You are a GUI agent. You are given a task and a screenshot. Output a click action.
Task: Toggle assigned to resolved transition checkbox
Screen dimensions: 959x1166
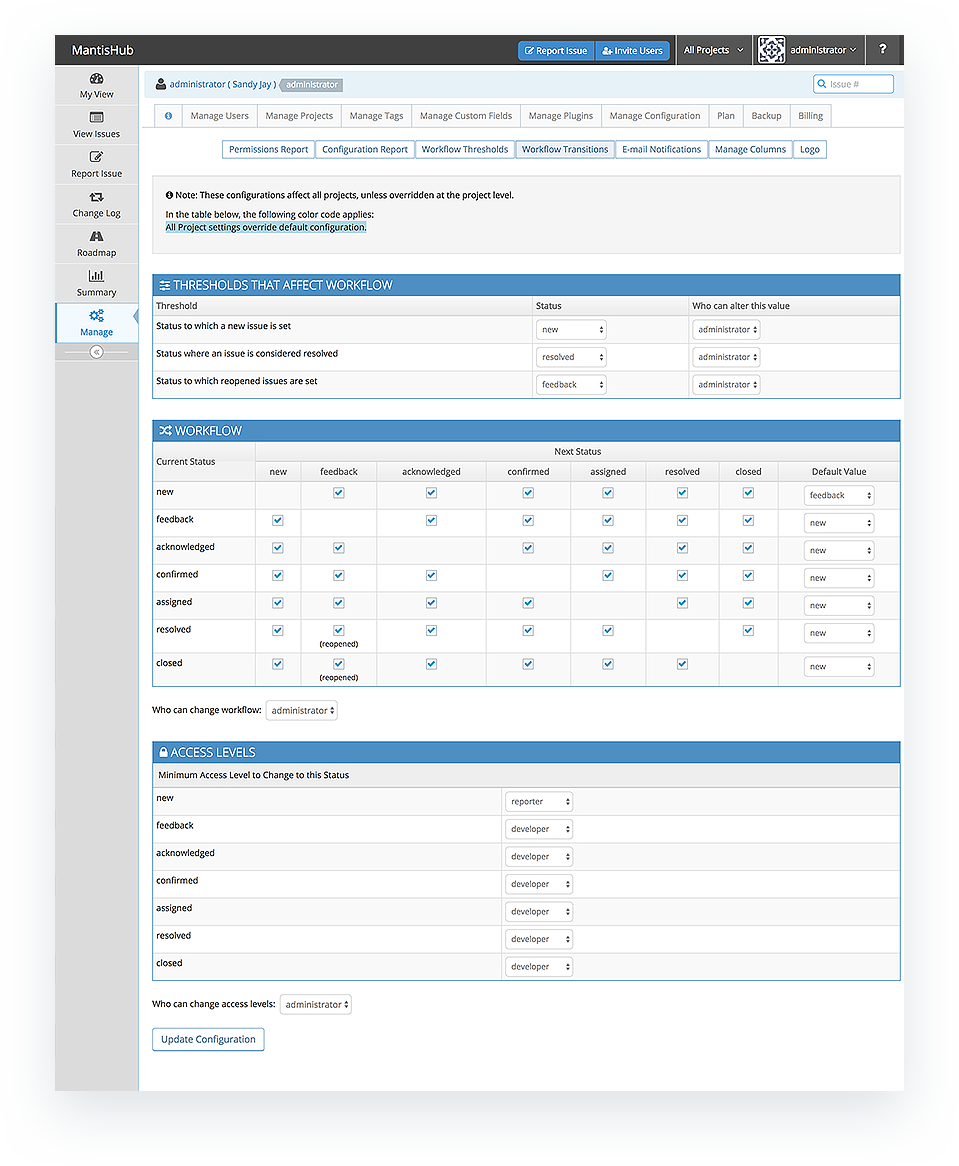[682, 603]
